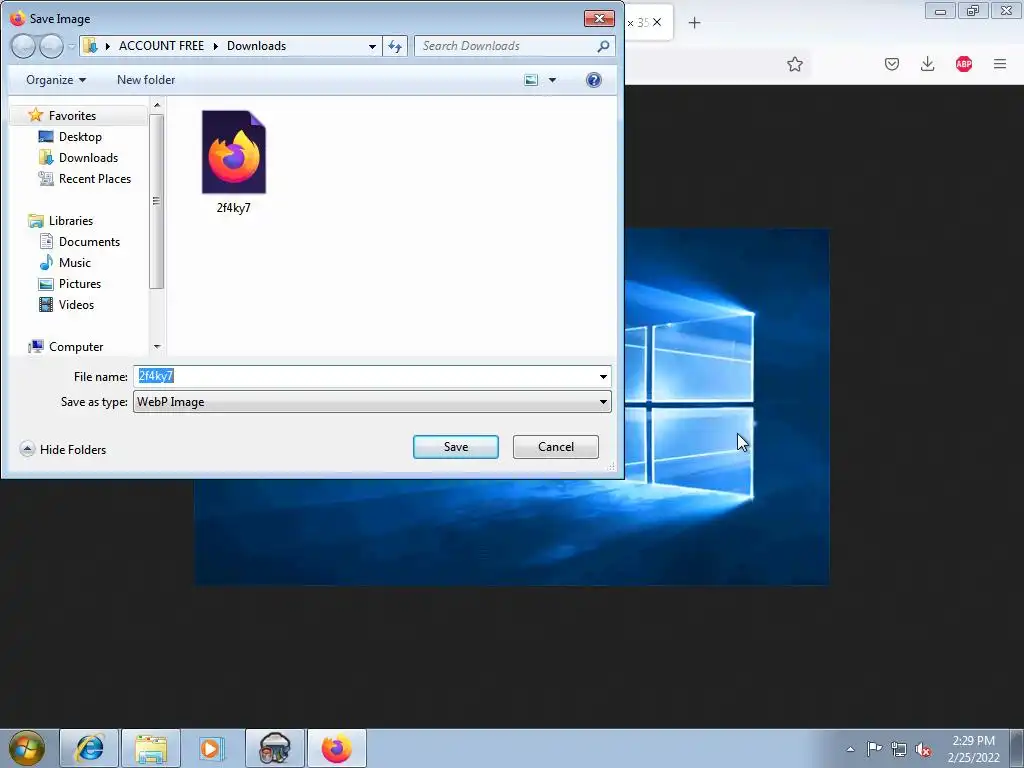Open Documents library

pyautogui.click(x=89, y=242)
